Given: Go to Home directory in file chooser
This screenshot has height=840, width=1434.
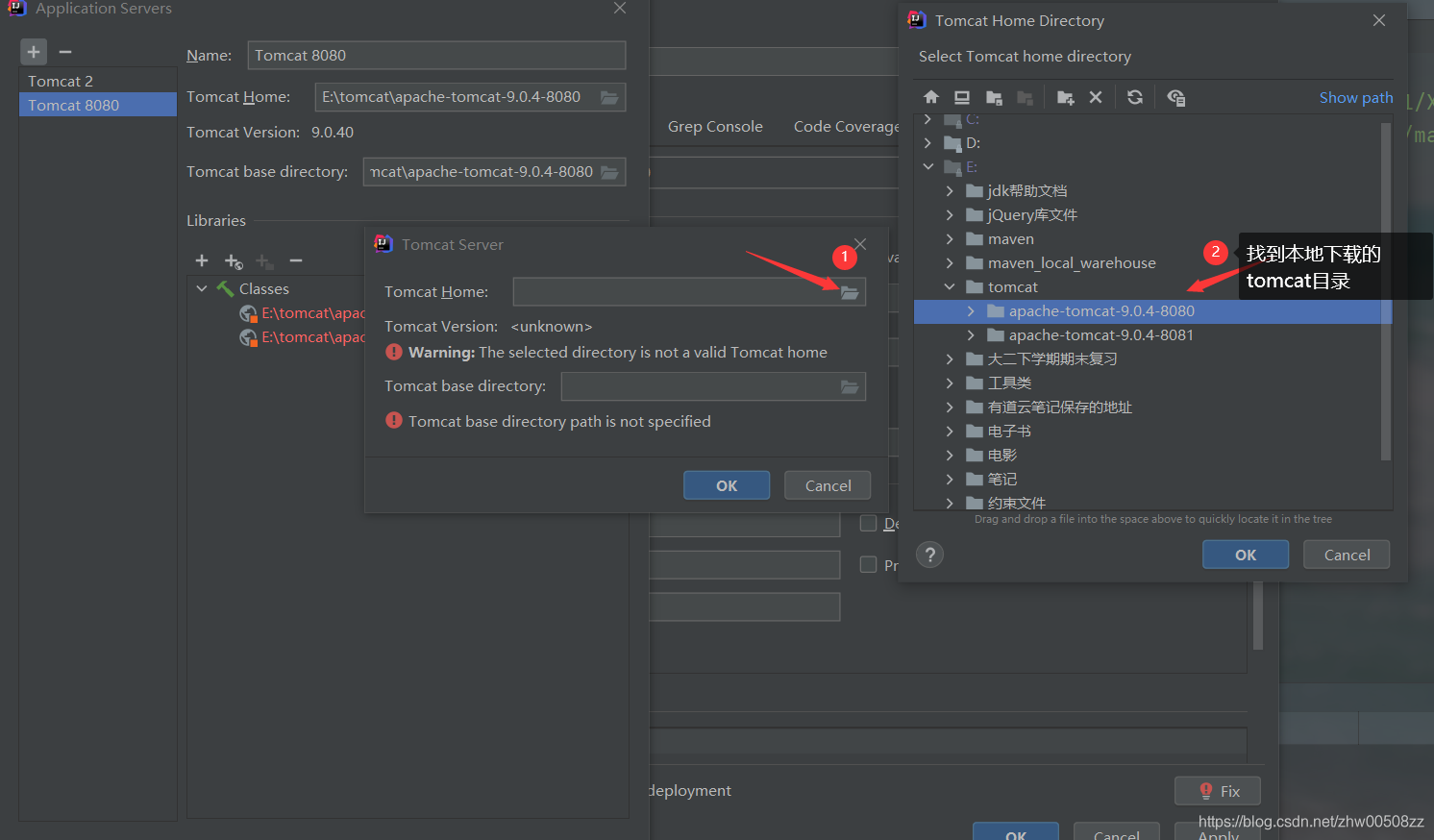Looking at the screenshot, I should coord(930,97).
